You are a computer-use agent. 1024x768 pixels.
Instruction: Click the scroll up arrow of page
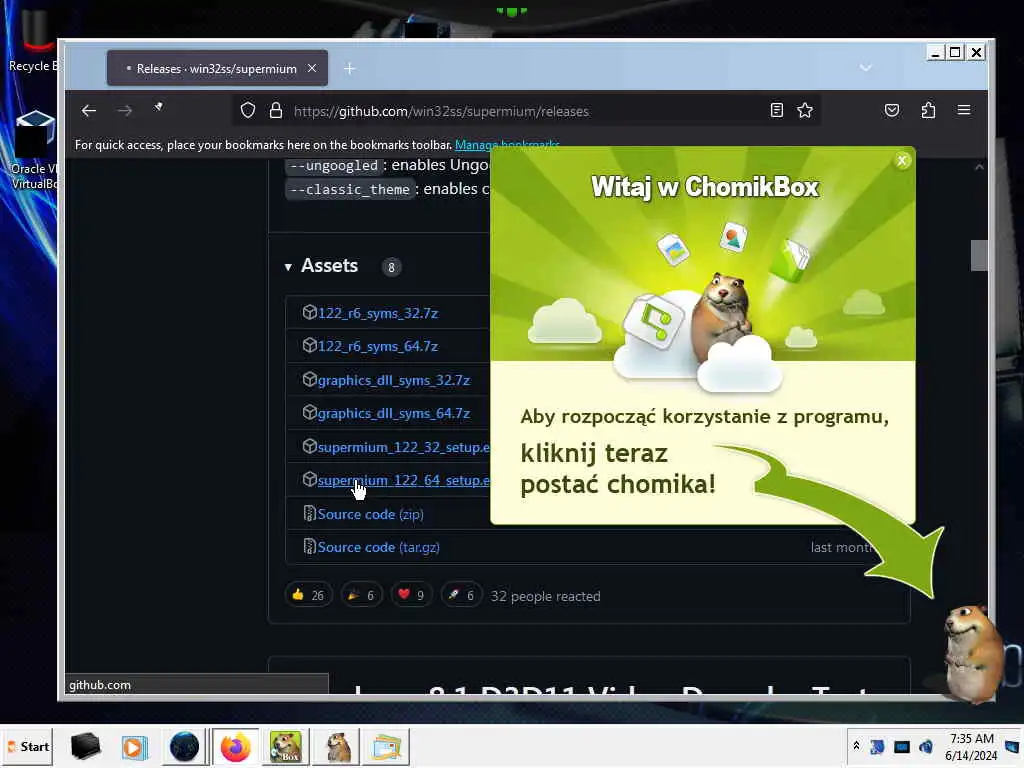979,167
